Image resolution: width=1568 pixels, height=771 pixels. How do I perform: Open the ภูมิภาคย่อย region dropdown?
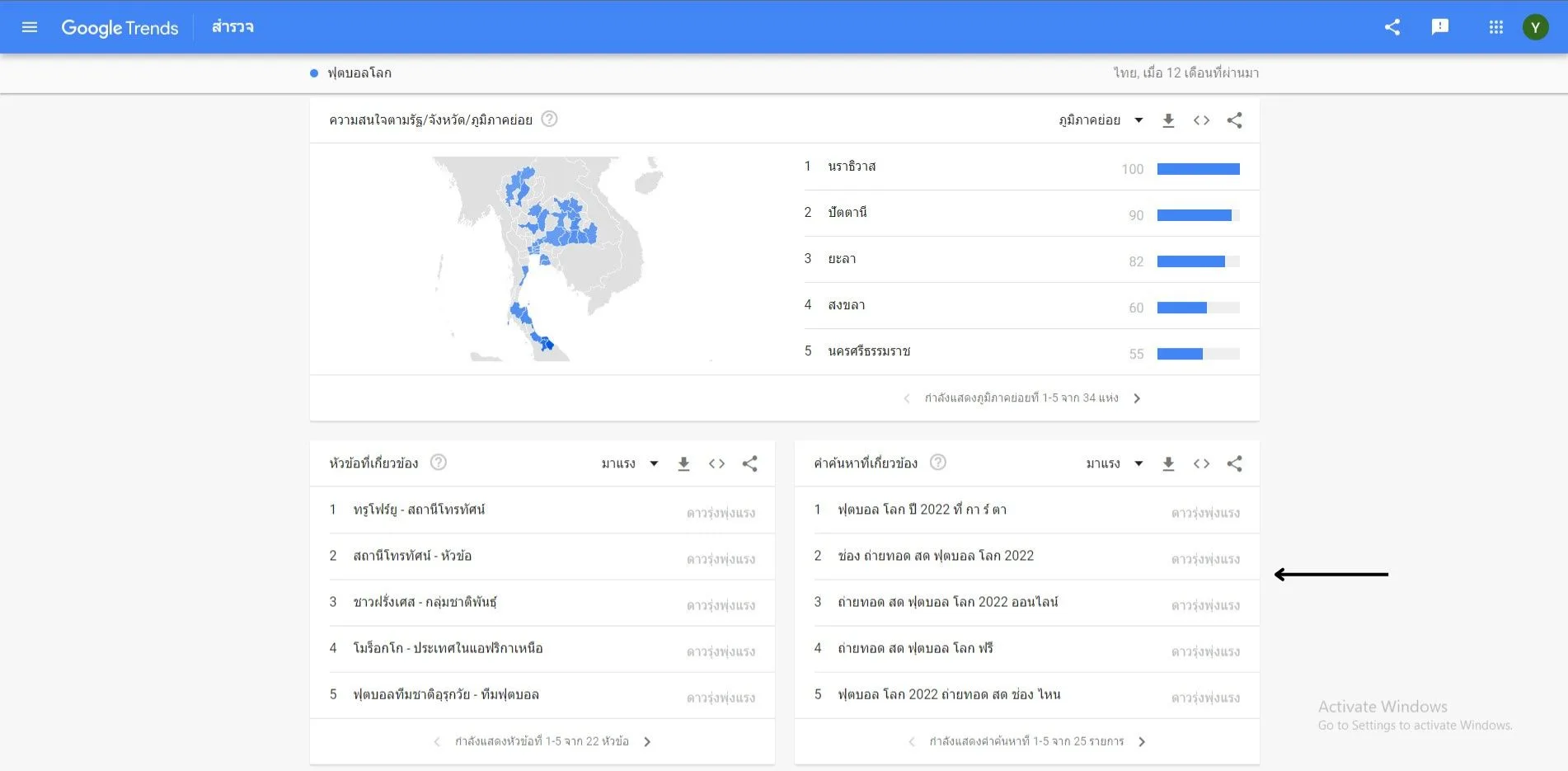click(x=1101, y=120)
